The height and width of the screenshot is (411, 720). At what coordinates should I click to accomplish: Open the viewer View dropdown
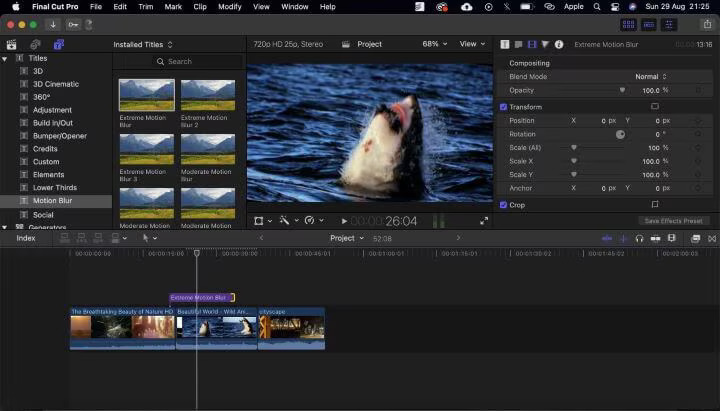point(472,44)
